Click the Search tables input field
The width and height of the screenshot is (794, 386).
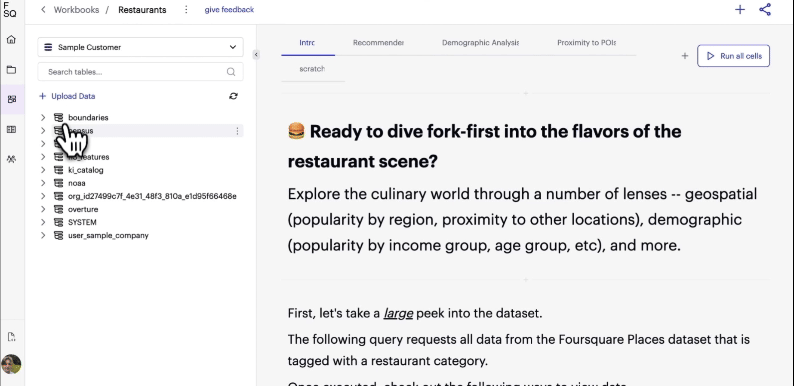pyautogui.click(x=140, y=72)
